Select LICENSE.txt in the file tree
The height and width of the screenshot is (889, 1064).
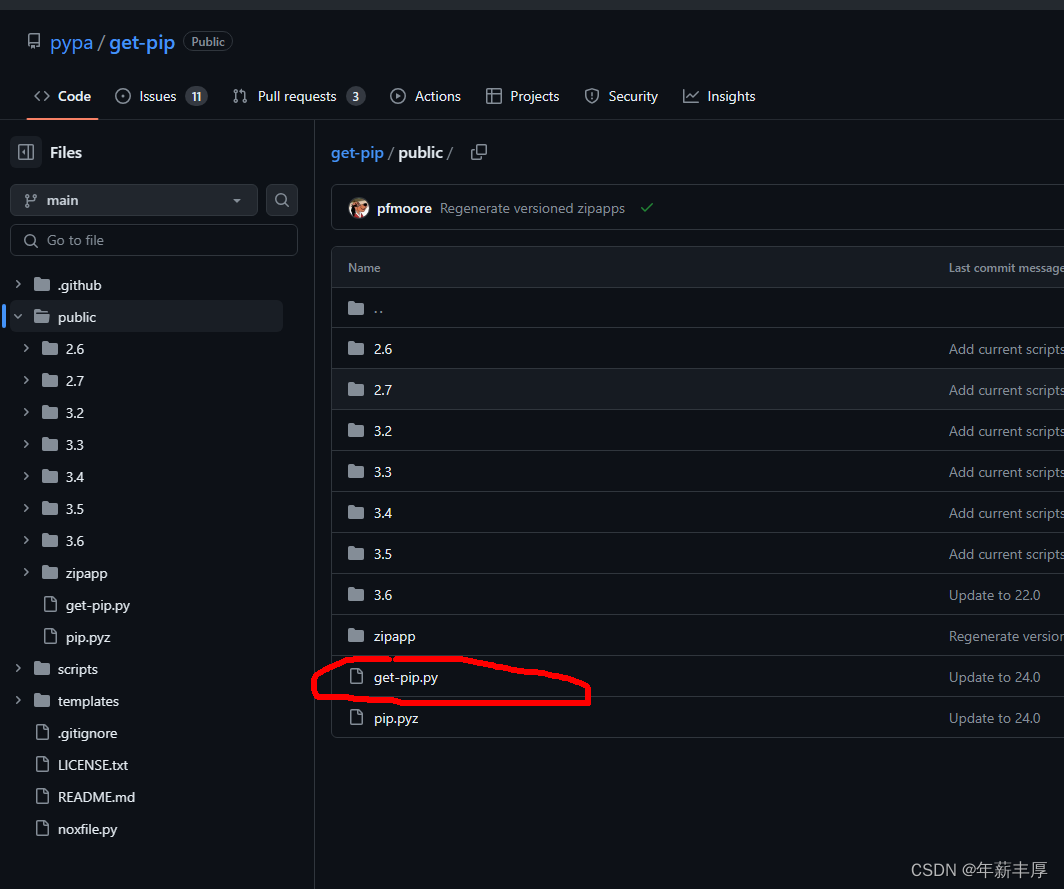click(93, 765)
